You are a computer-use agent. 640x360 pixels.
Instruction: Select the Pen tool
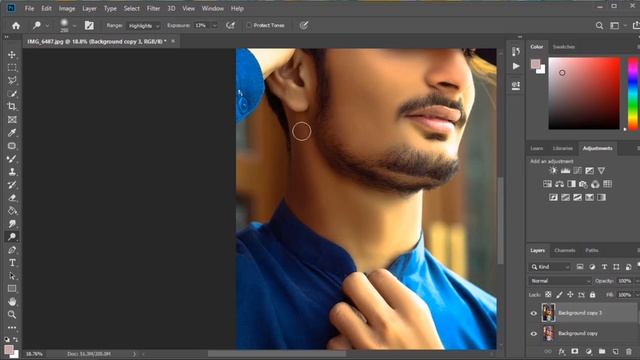coord(12,250)
